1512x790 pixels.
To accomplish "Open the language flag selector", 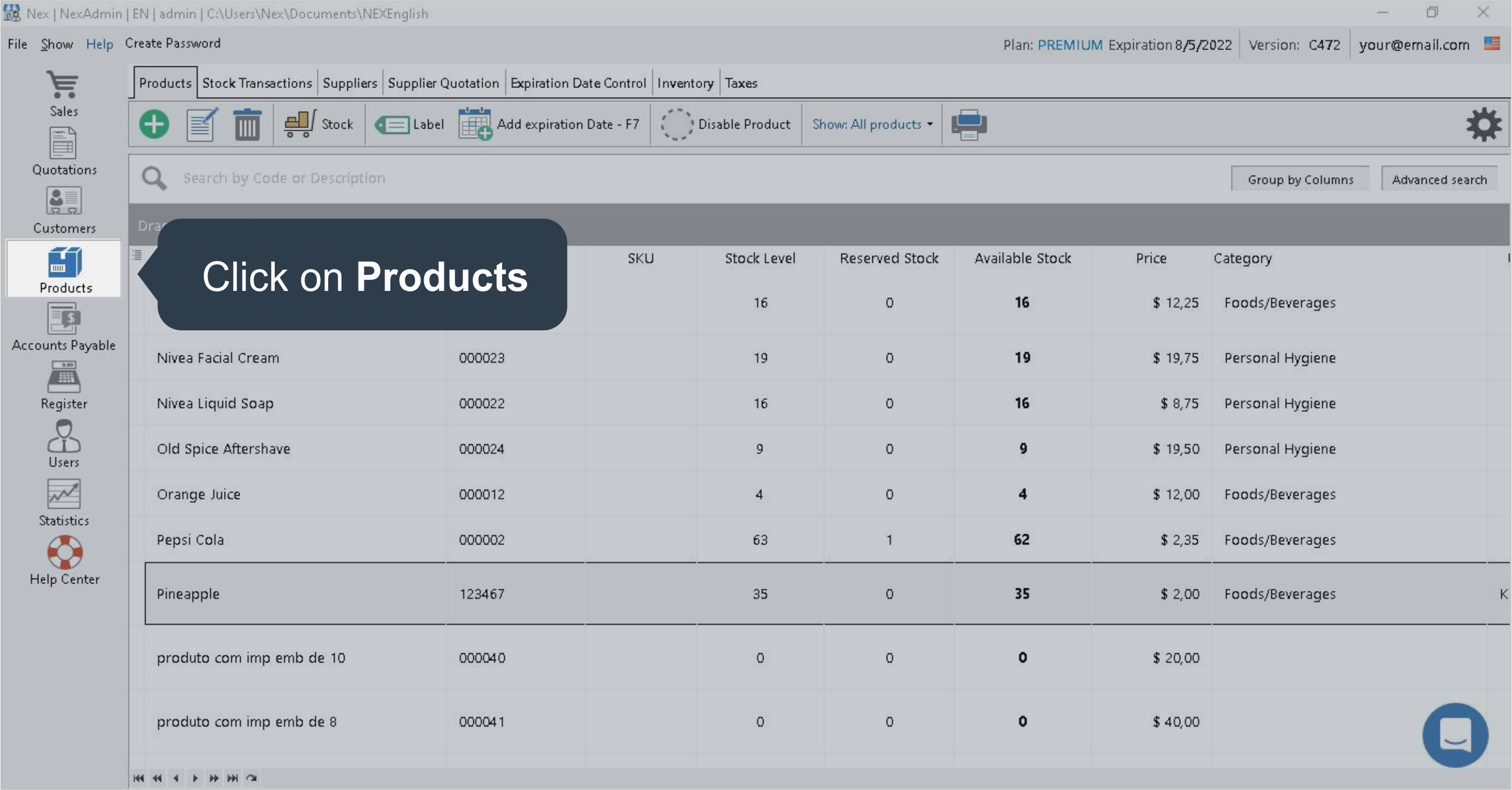I will coord(1491,44).
